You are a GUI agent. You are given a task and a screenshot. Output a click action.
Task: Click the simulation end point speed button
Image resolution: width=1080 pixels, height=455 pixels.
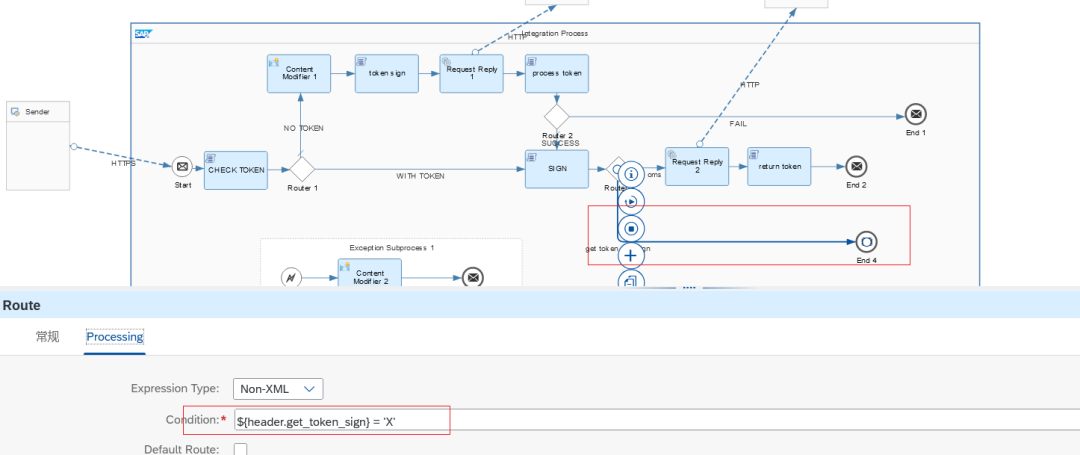click(x=631, y=229)
